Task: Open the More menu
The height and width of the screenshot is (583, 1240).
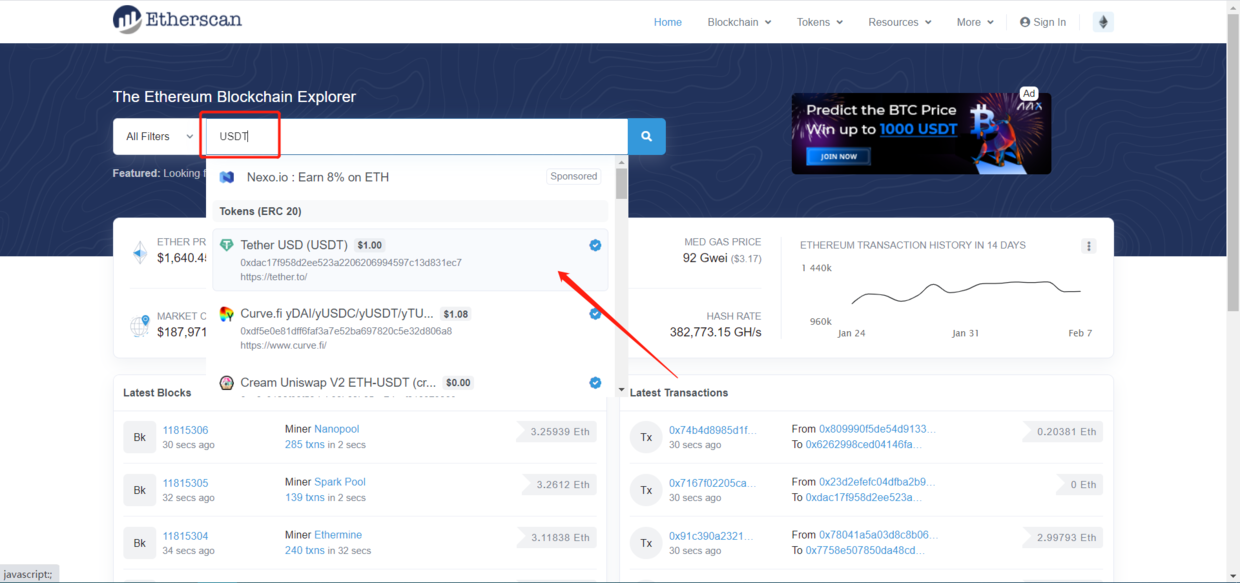Action: pos(975,22)
